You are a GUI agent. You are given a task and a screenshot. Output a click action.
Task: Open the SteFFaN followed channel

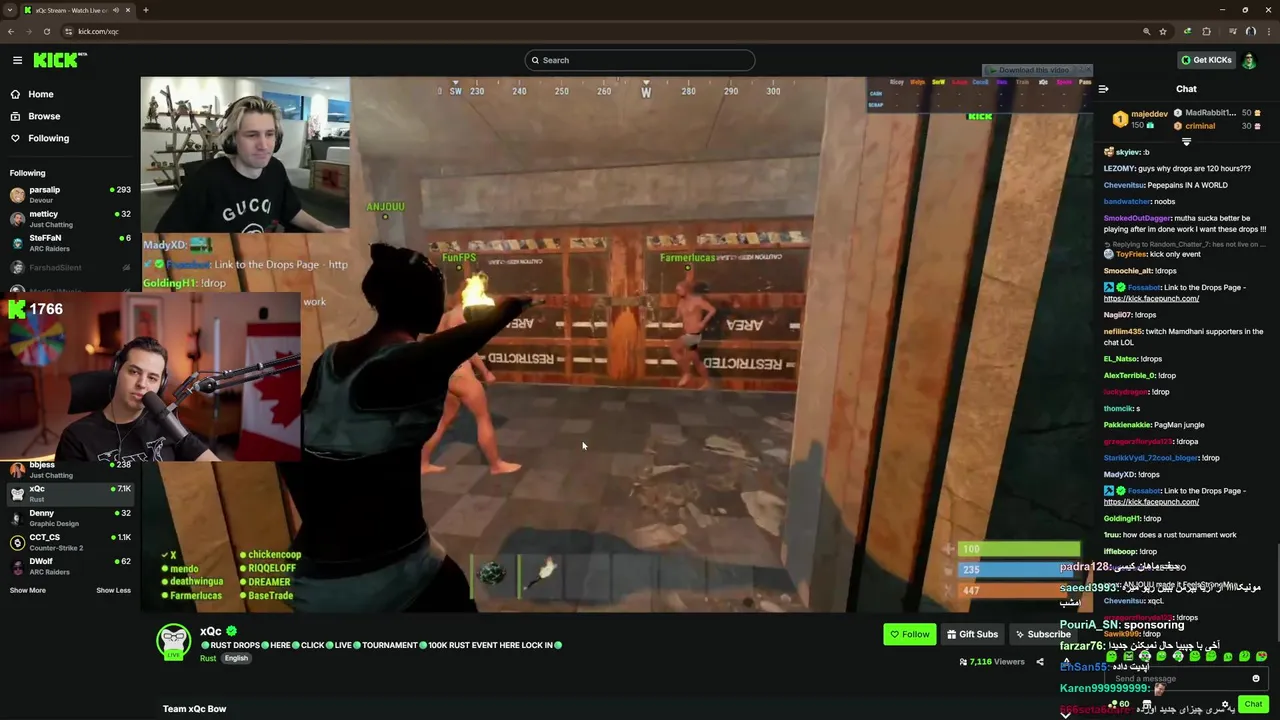[70, 242]
